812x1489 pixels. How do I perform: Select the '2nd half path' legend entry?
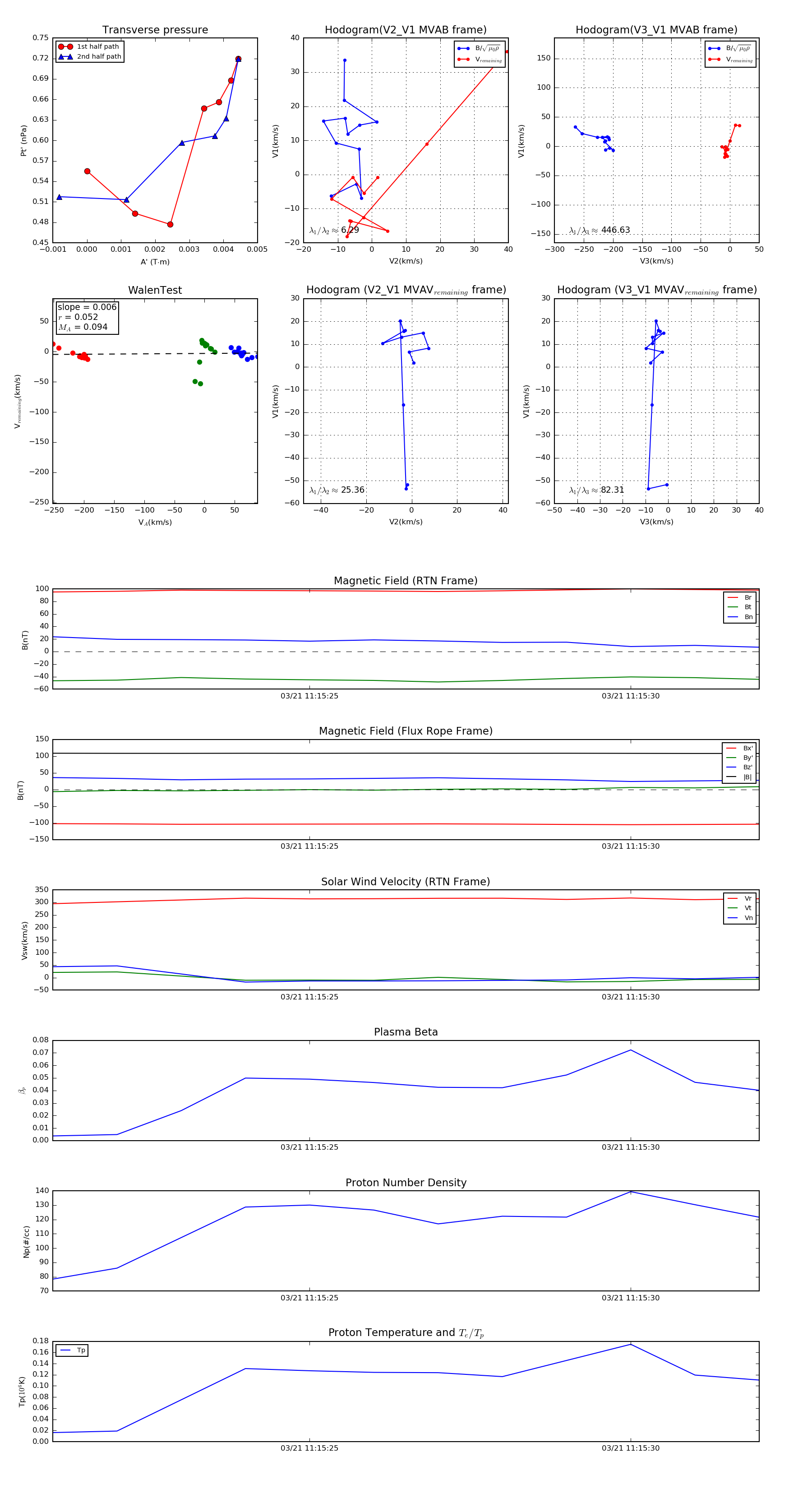click(90, 57)
